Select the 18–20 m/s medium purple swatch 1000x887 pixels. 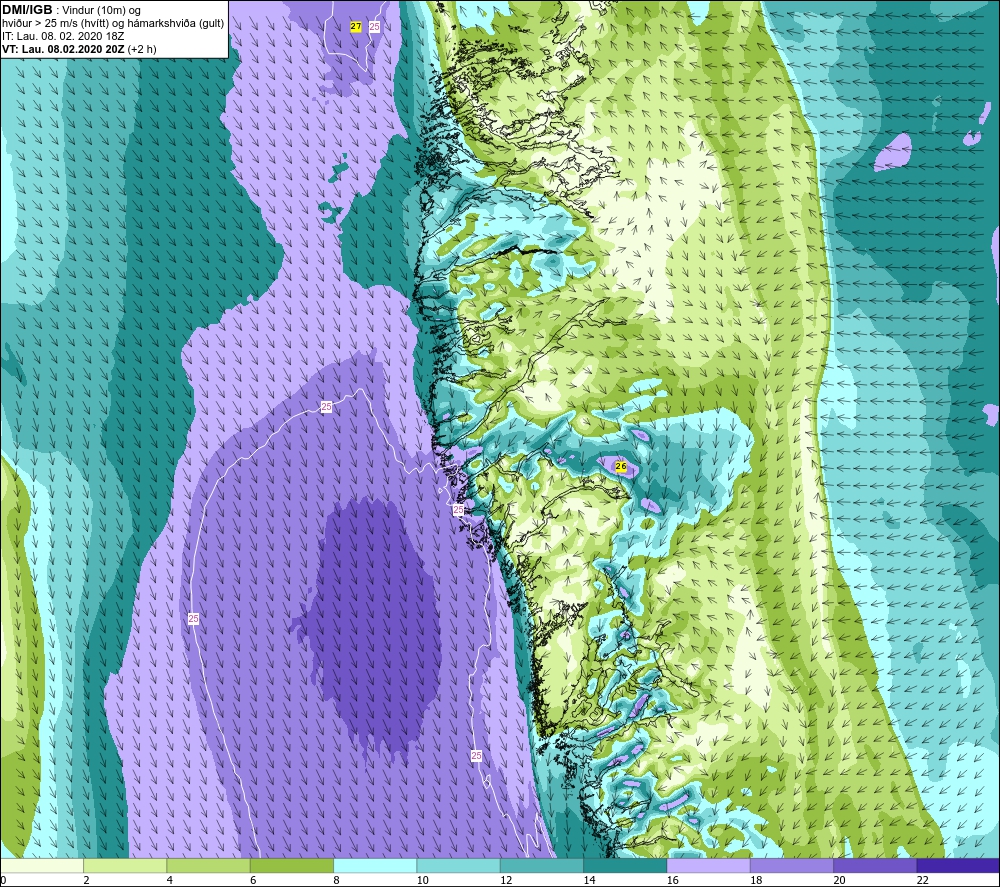tap(791, 865)
